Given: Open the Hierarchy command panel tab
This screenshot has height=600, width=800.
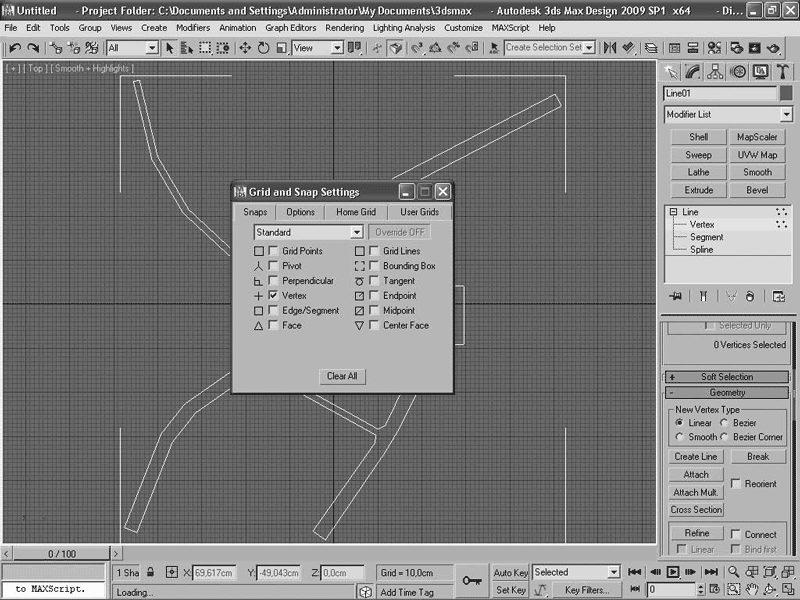Looking at the screenshot, I should [x=715, y=71].
